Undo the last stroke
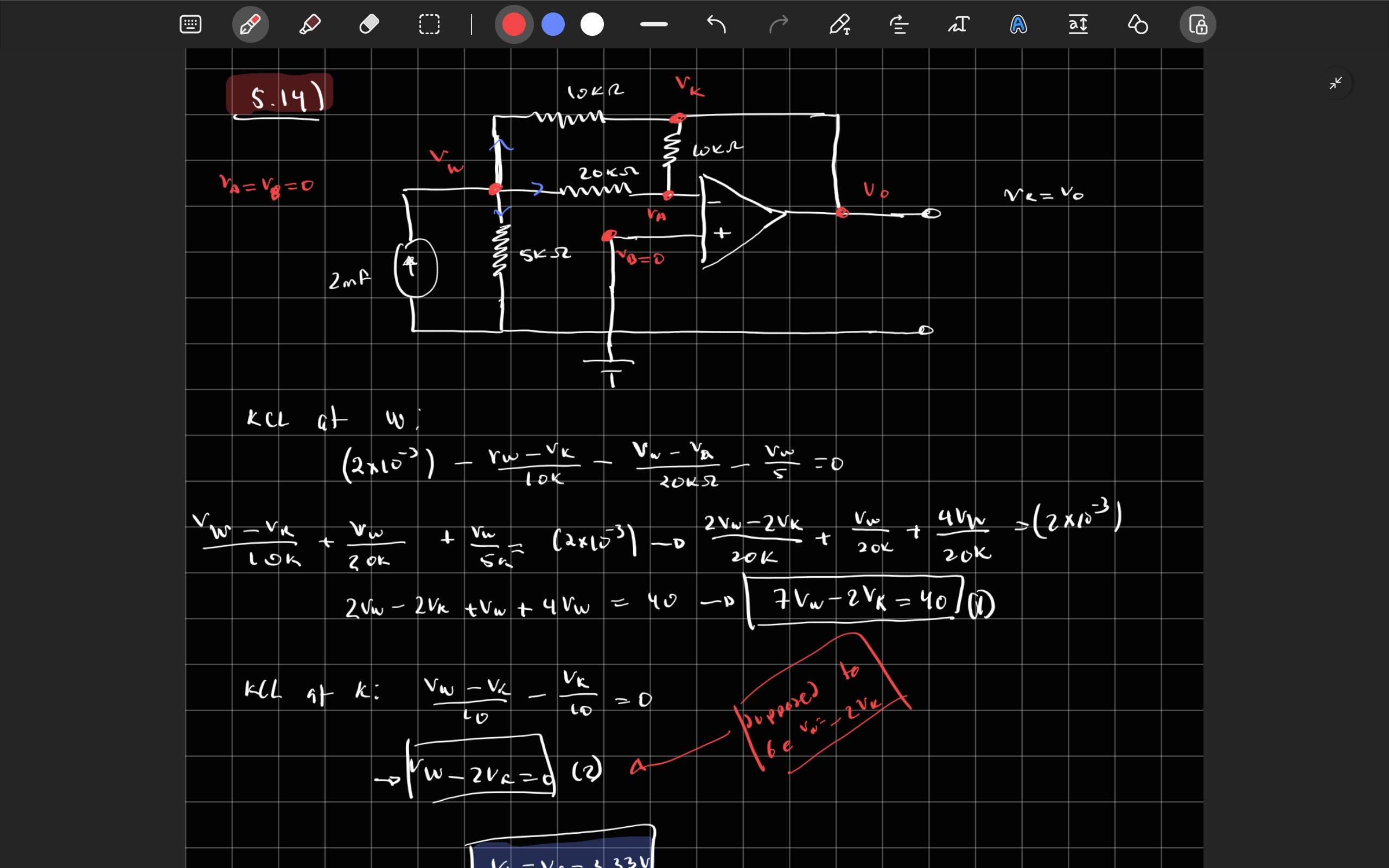Viewport: 1389px width, 868px height. coord(715,24)
